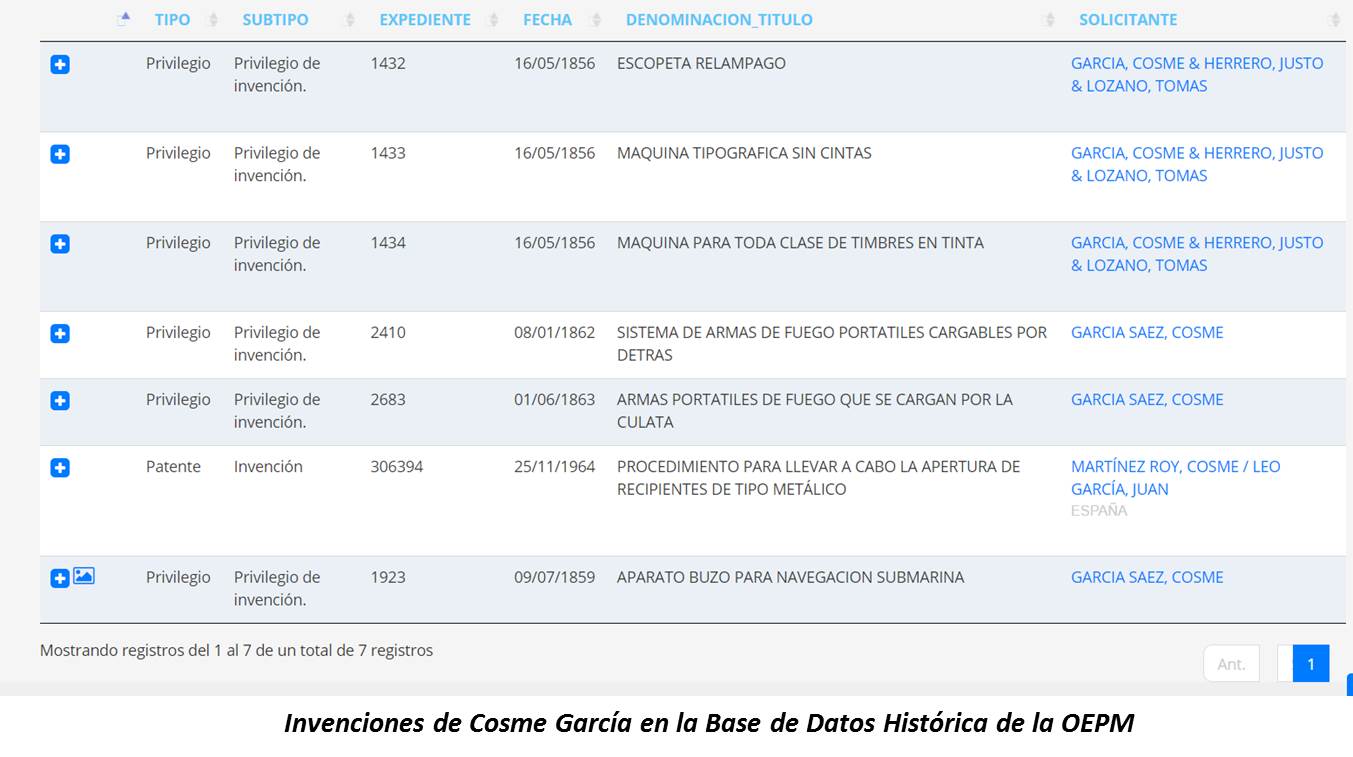Sort by DENOMINACION_TITULO column header

tap(719, 20)
